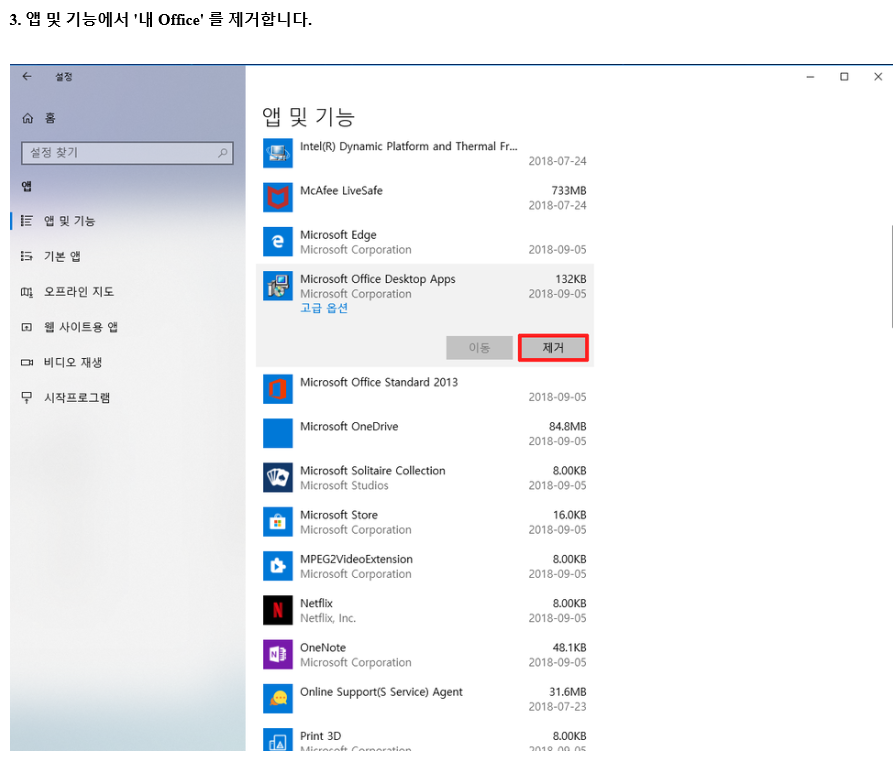Select the OneNote entry name

(323, 647)
